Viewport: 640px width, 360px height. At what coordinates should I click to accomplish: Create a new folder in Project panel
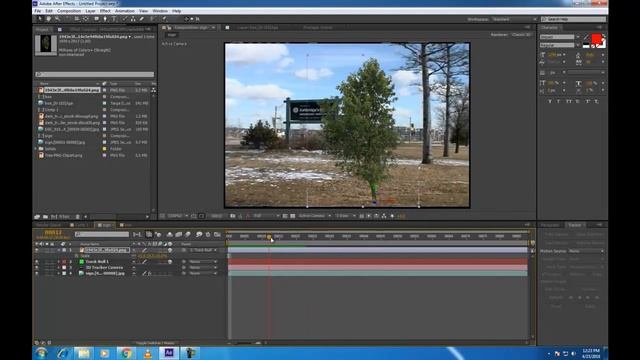(45, 217)
